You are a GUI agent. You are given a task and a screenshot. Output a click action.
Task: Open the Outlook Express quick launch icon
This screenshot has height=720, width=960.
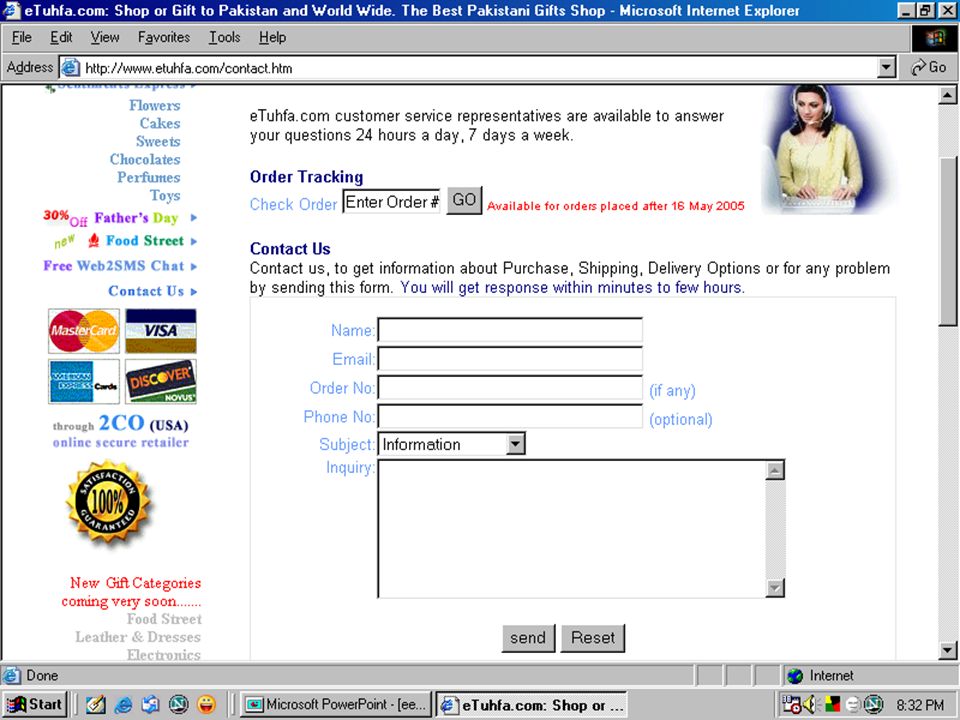point(151,705)
